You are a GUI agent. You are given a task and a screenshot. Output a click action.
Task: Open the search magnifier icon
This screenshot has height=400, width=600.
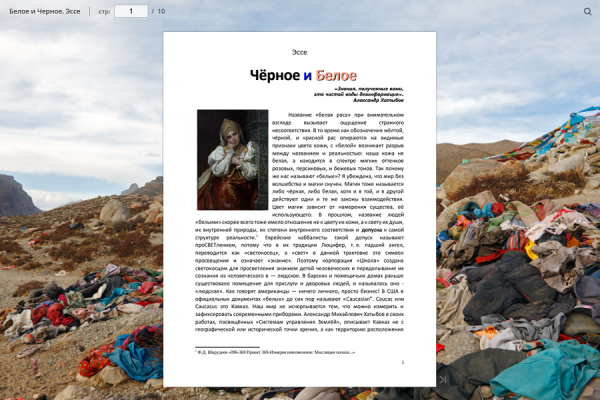pyautogui.click(x=587, y=11)
